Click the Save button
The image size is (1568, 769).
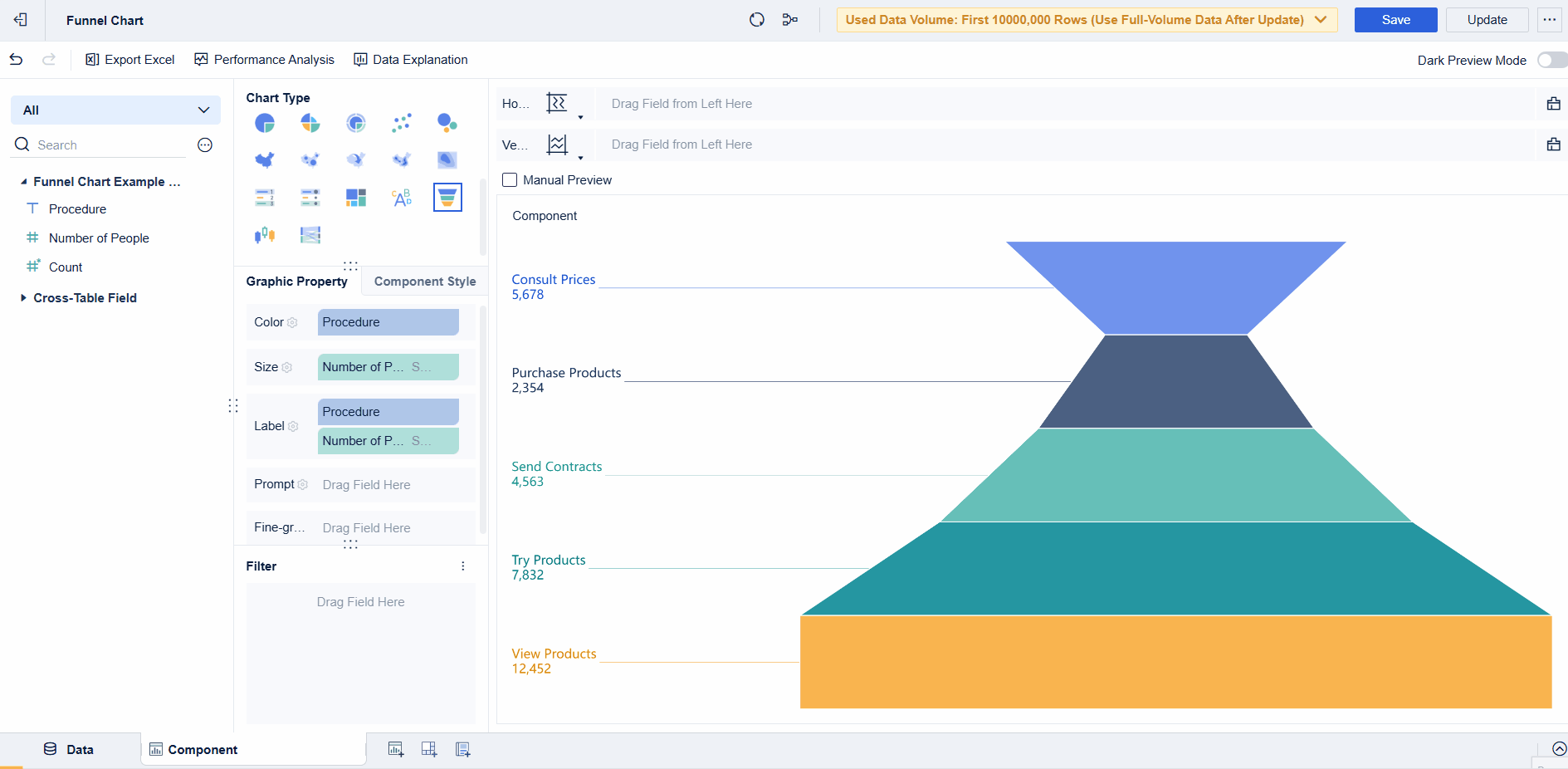(x=1395, y=19)
